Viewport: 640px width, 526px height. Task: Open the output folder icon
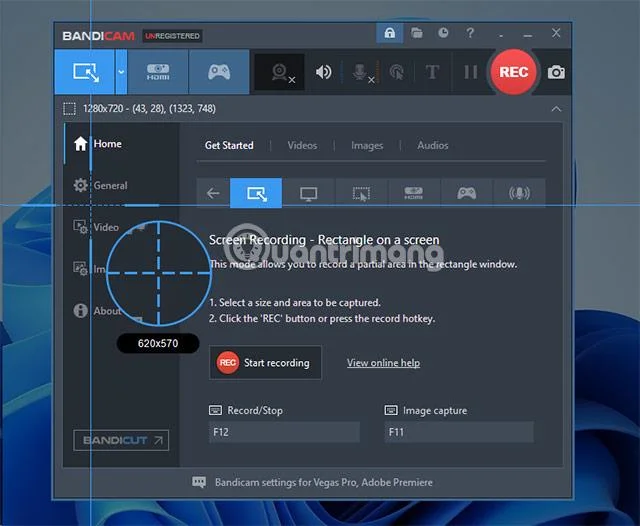(416, 33)
